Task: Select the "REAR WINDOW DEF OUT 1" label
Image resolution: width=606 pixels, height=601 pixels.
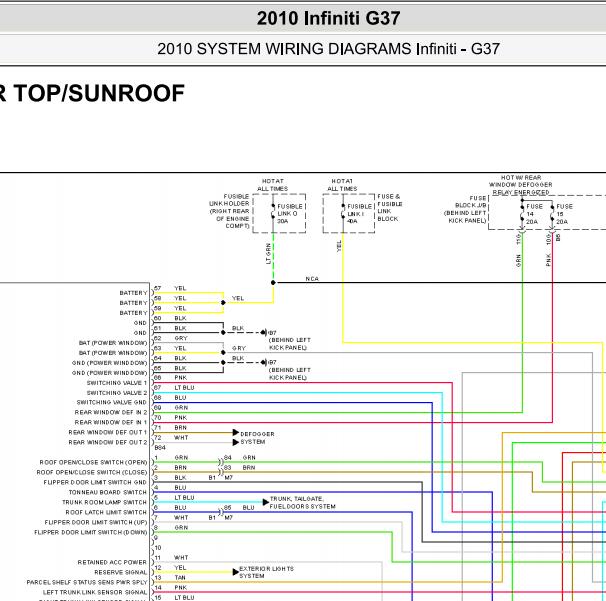Action: tap(108, 432)
